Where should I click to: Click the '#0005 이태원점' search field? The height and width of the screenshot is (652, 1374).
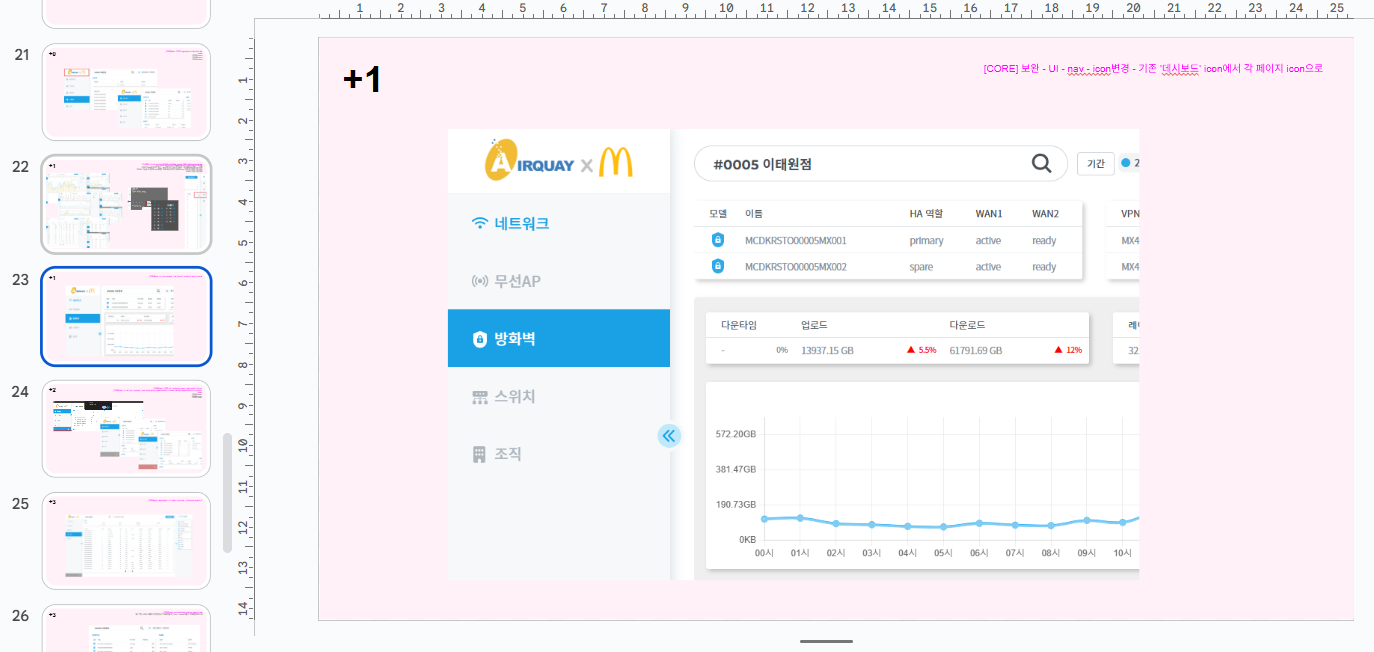tap(881, 164)
